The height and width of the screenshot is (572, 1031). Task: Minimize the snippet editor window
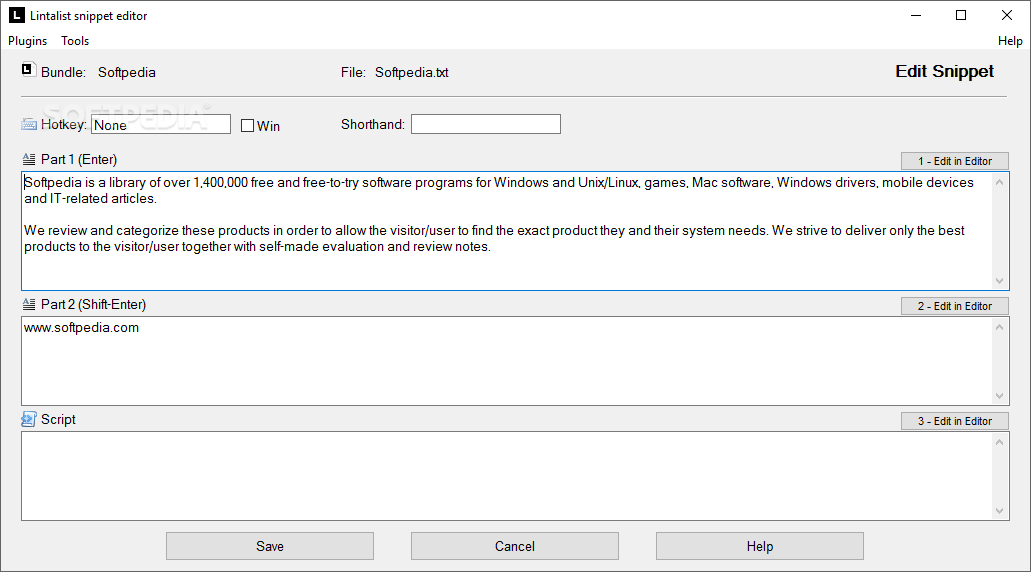tap(916, 15)
